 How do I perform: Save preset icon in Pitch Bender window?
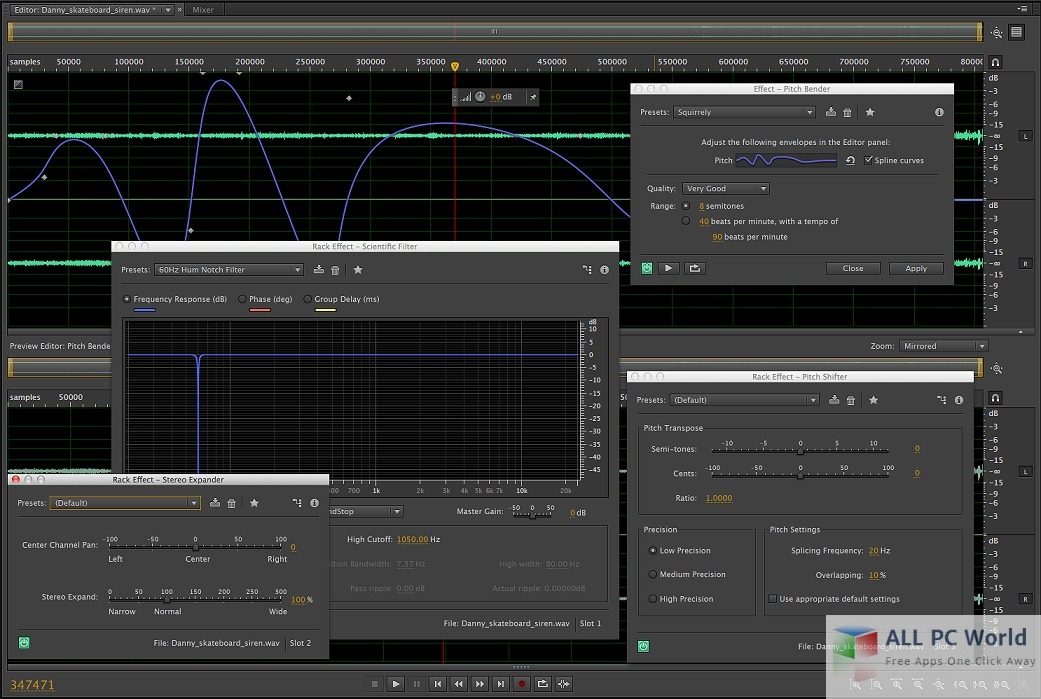pos(831,112)
